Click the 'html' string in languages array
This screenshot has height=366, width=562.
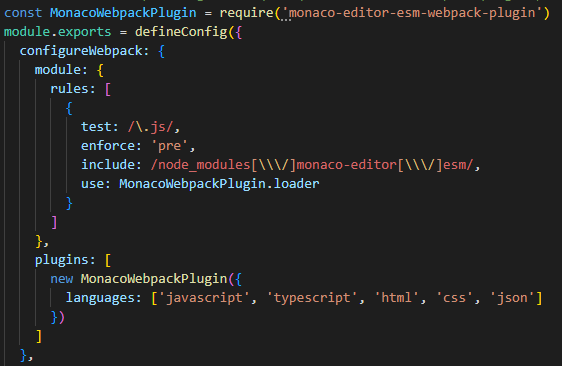[396, 298]
